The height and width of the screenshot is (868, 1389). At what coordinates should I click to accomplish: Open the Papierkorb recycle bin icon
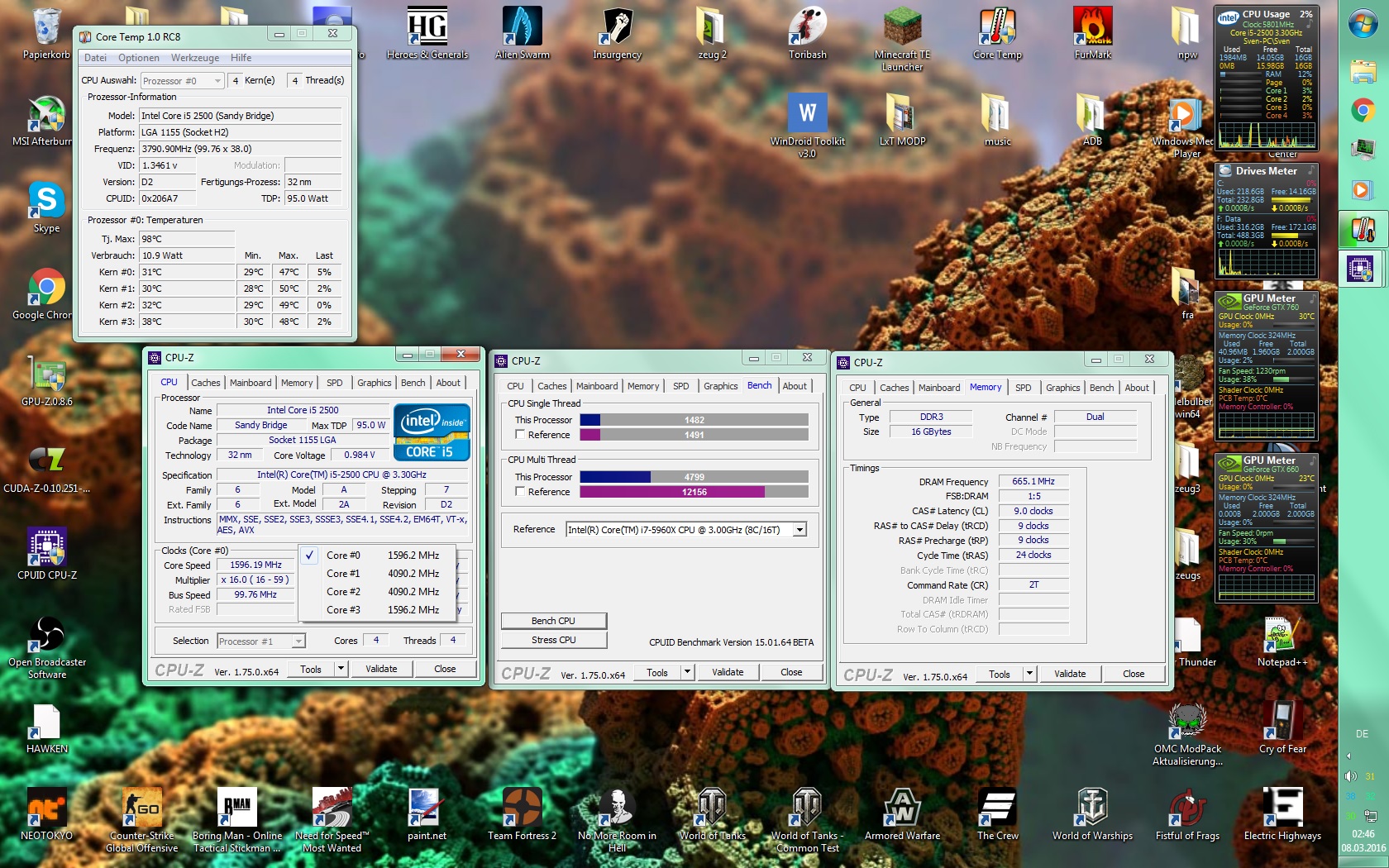pyautogui.click(x=46, y=33)
